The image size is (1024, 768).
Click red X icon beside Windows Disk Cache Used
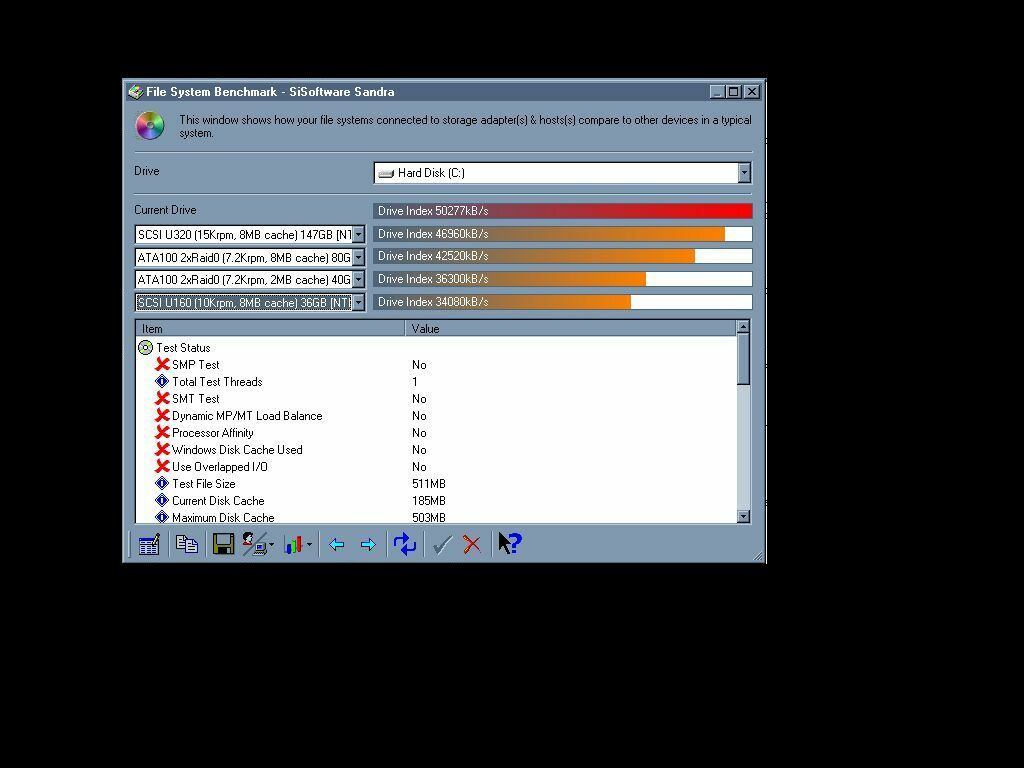tap(163, 449)
